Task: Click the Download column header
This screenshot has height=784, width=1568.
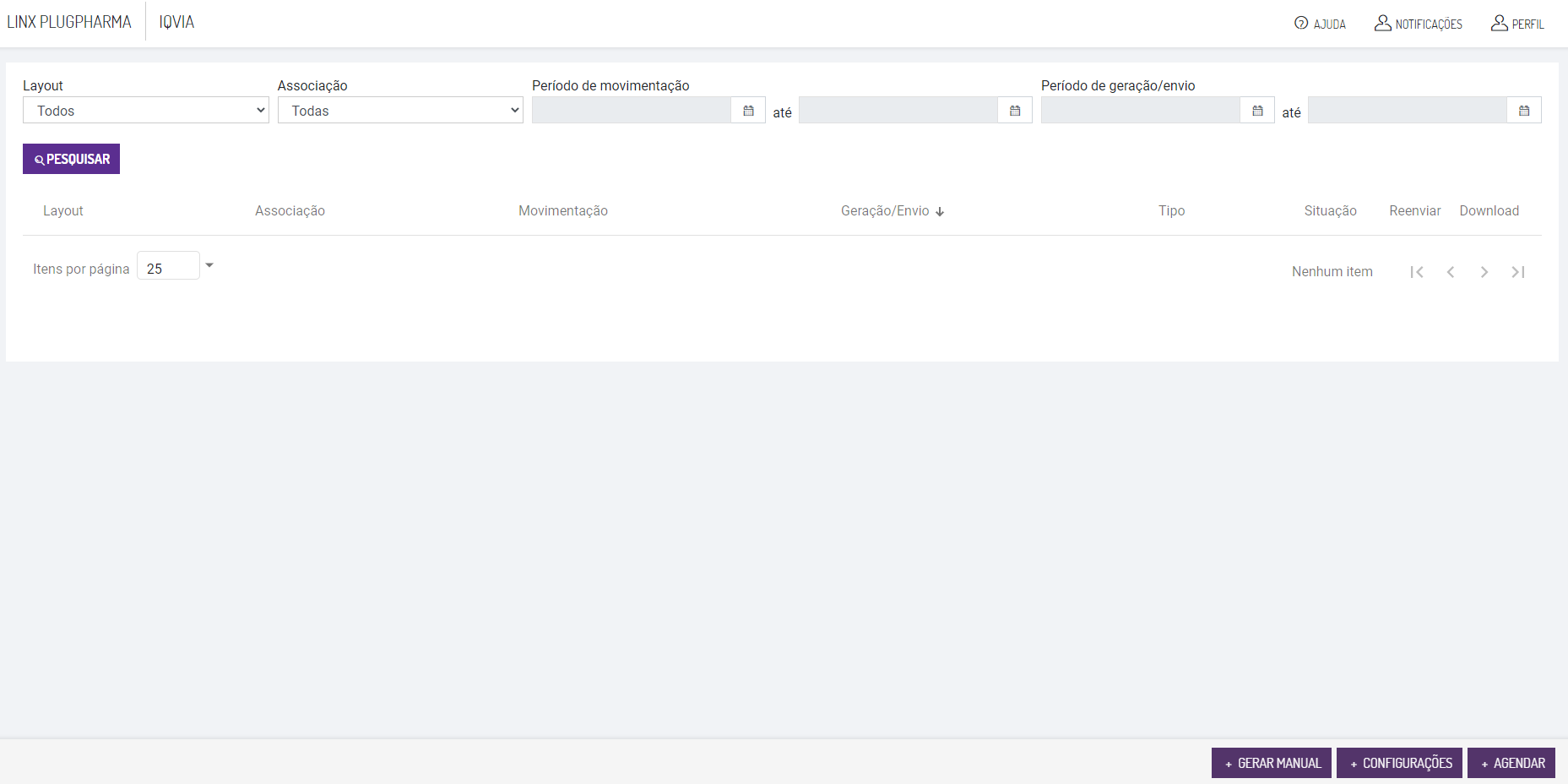Action: point(1489,211)
